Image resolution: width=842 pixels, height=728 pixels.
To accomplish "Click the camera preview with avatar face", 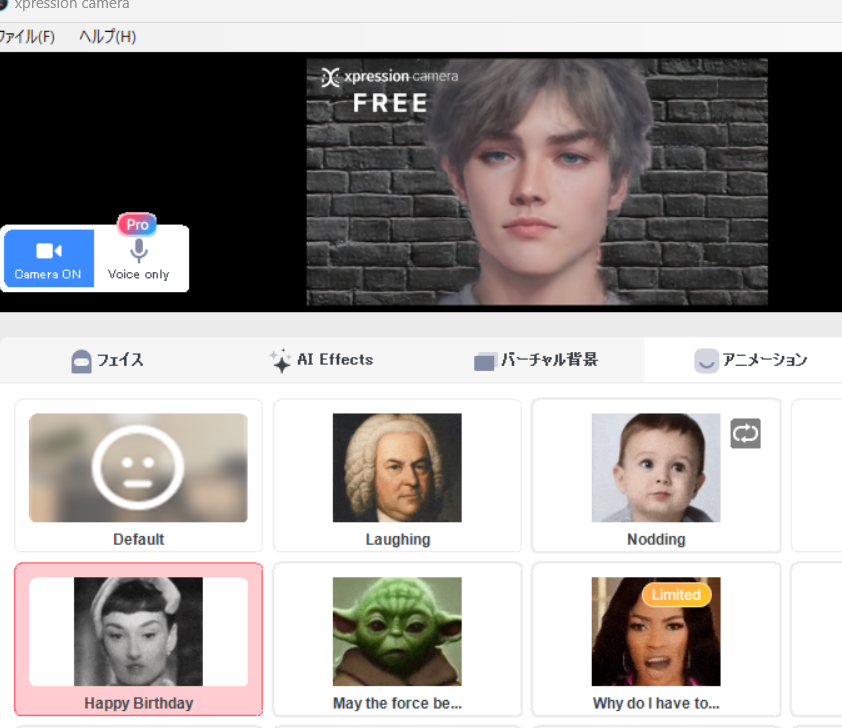I will pyautogui.click(x=537, y=182).
